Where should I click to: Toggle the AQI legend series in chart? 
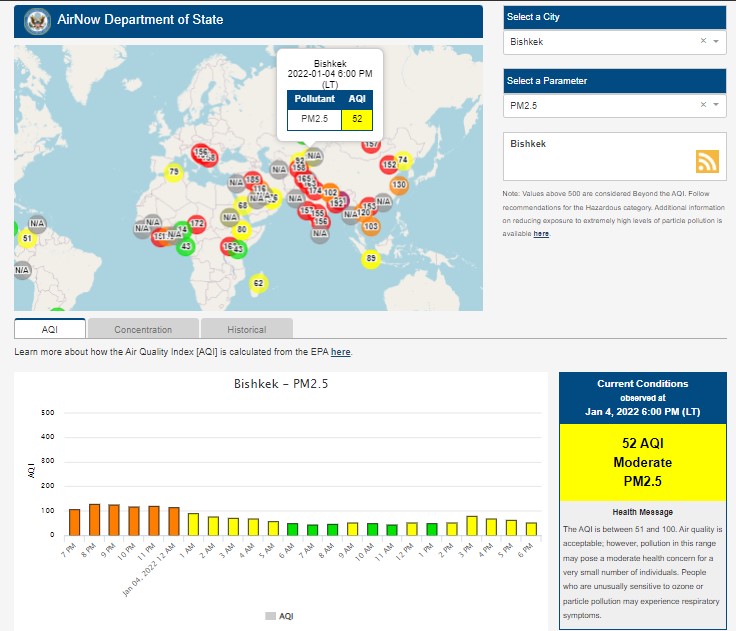tap(280, 616)
